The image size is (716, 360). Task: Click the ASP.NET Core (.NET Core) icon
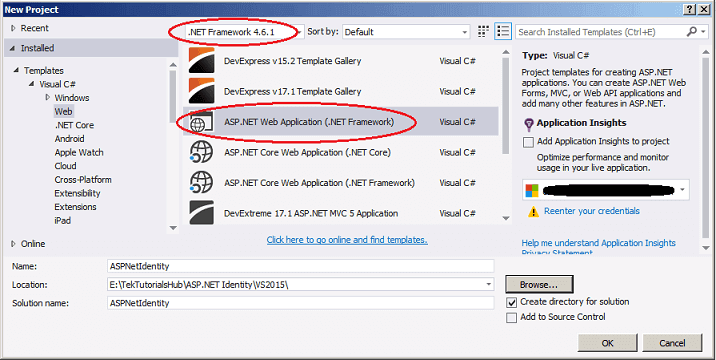tap(201, 152)
